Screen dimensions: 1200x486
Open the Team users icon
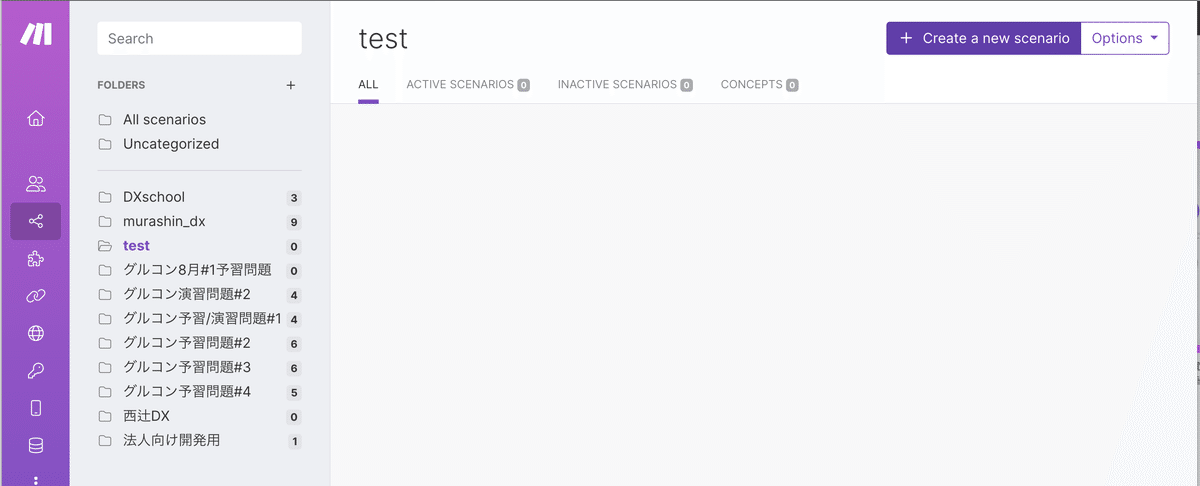[36, 184]
